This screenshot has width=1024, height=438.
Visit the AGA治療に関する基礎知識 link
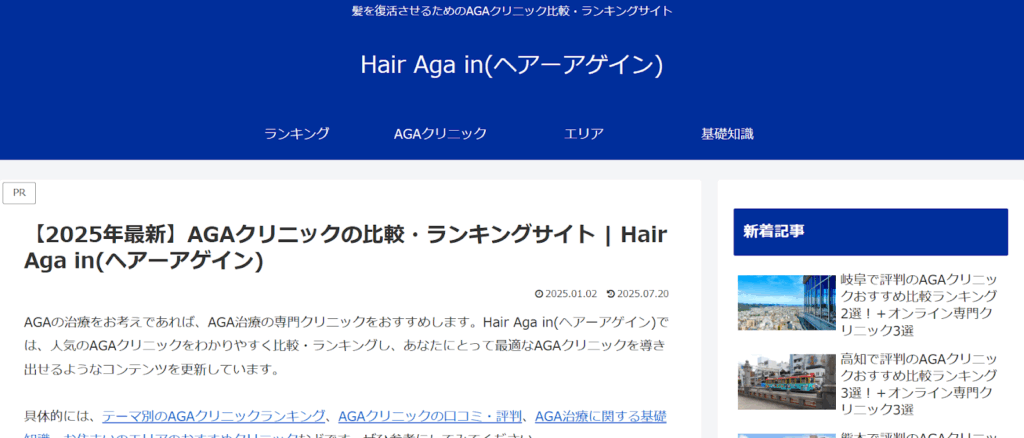click(x=600, y=416)
